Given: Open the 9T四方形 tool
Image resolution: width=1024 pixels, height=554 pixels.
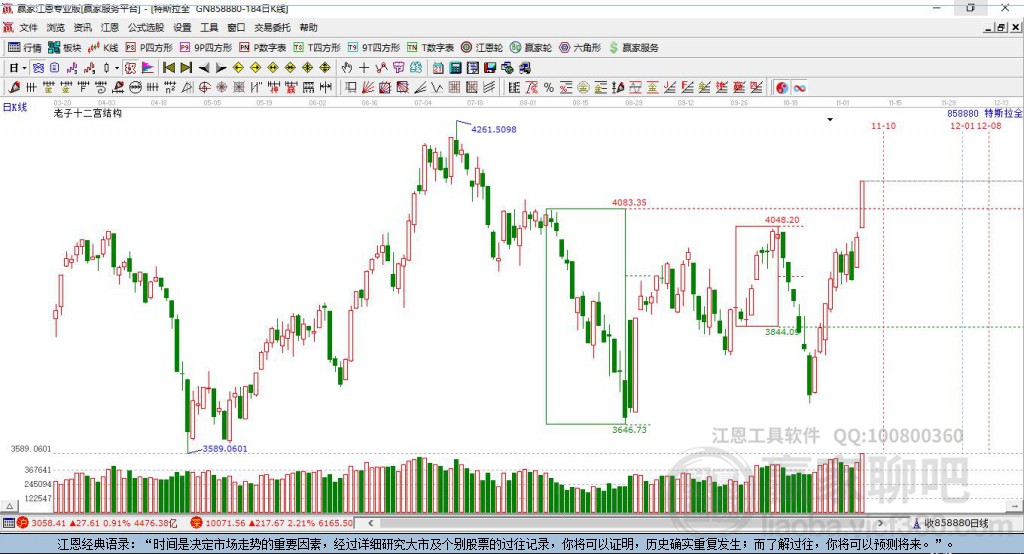Looking at the screenshot, I should pos(374,48).
